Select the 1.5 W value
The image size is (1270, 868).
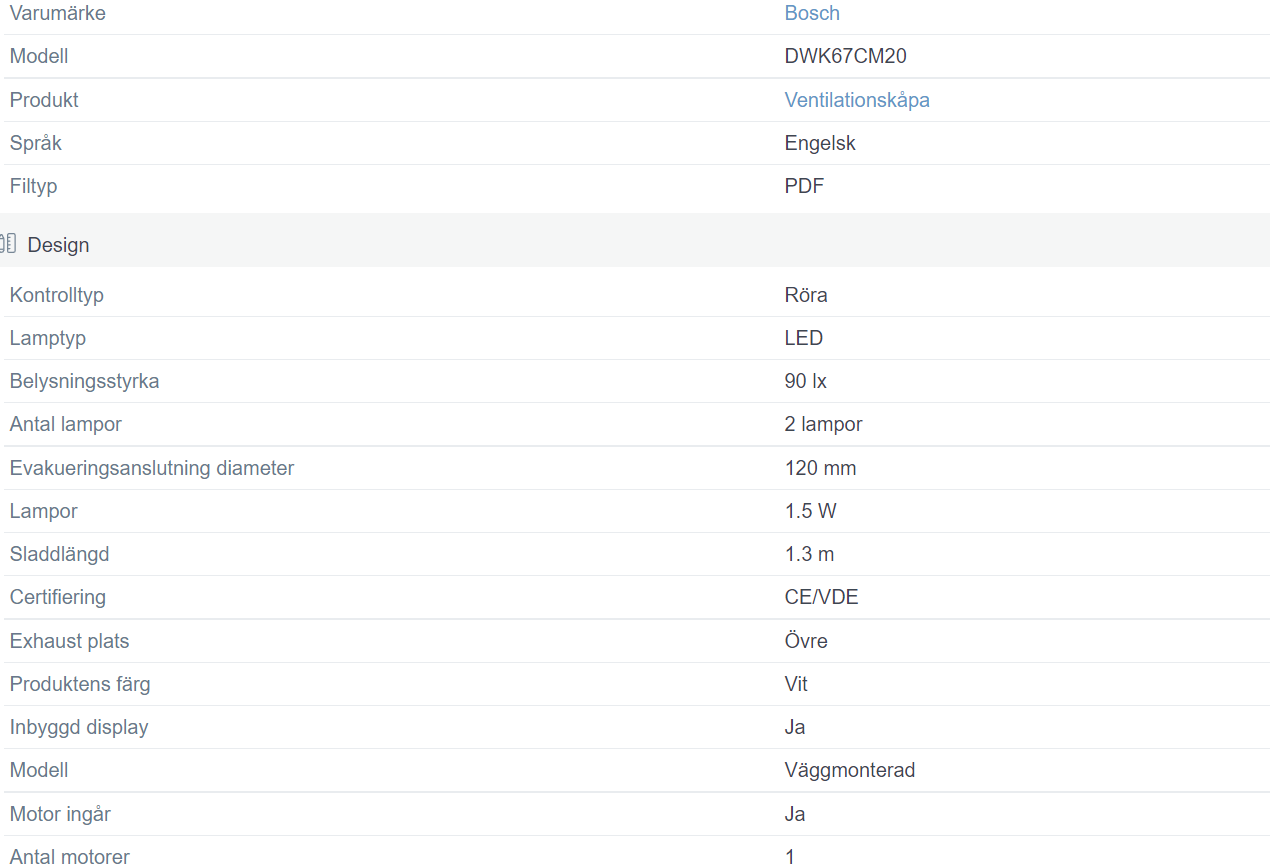pyautogui.click(x=811, y=511)
